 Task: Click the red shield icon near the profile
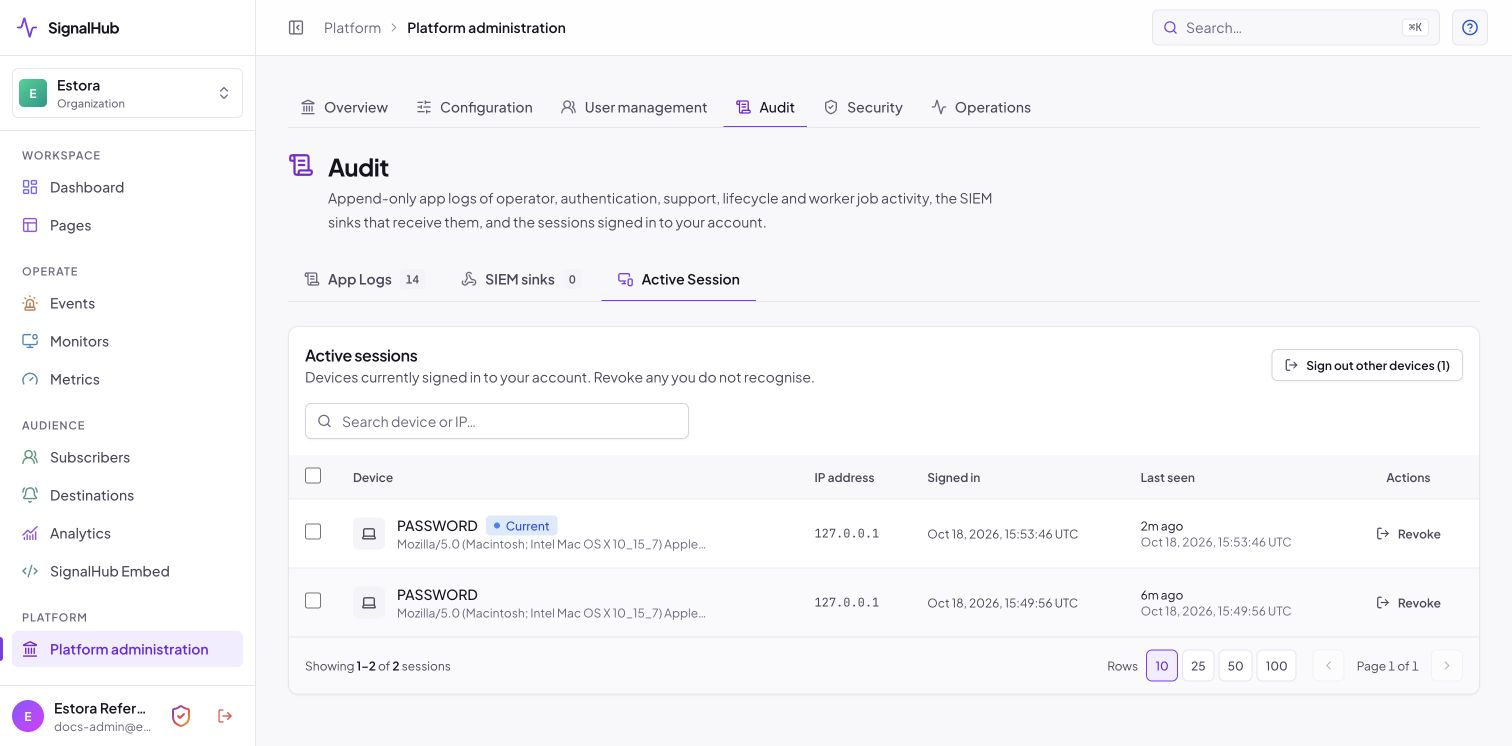[181, 716]
